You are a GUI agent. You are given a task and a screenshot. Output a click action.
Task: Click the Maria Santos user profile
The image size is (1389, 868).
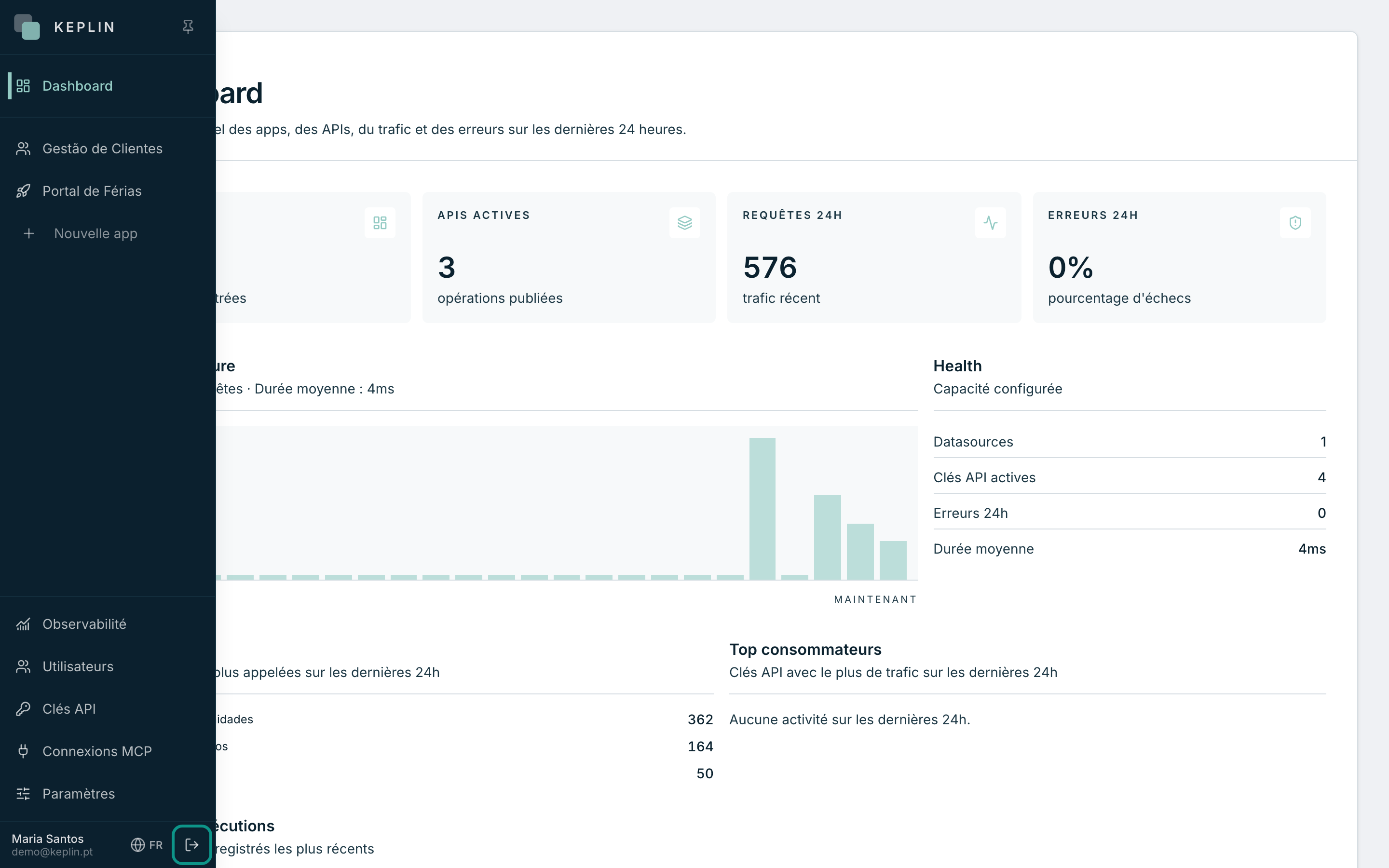(52, 844)
